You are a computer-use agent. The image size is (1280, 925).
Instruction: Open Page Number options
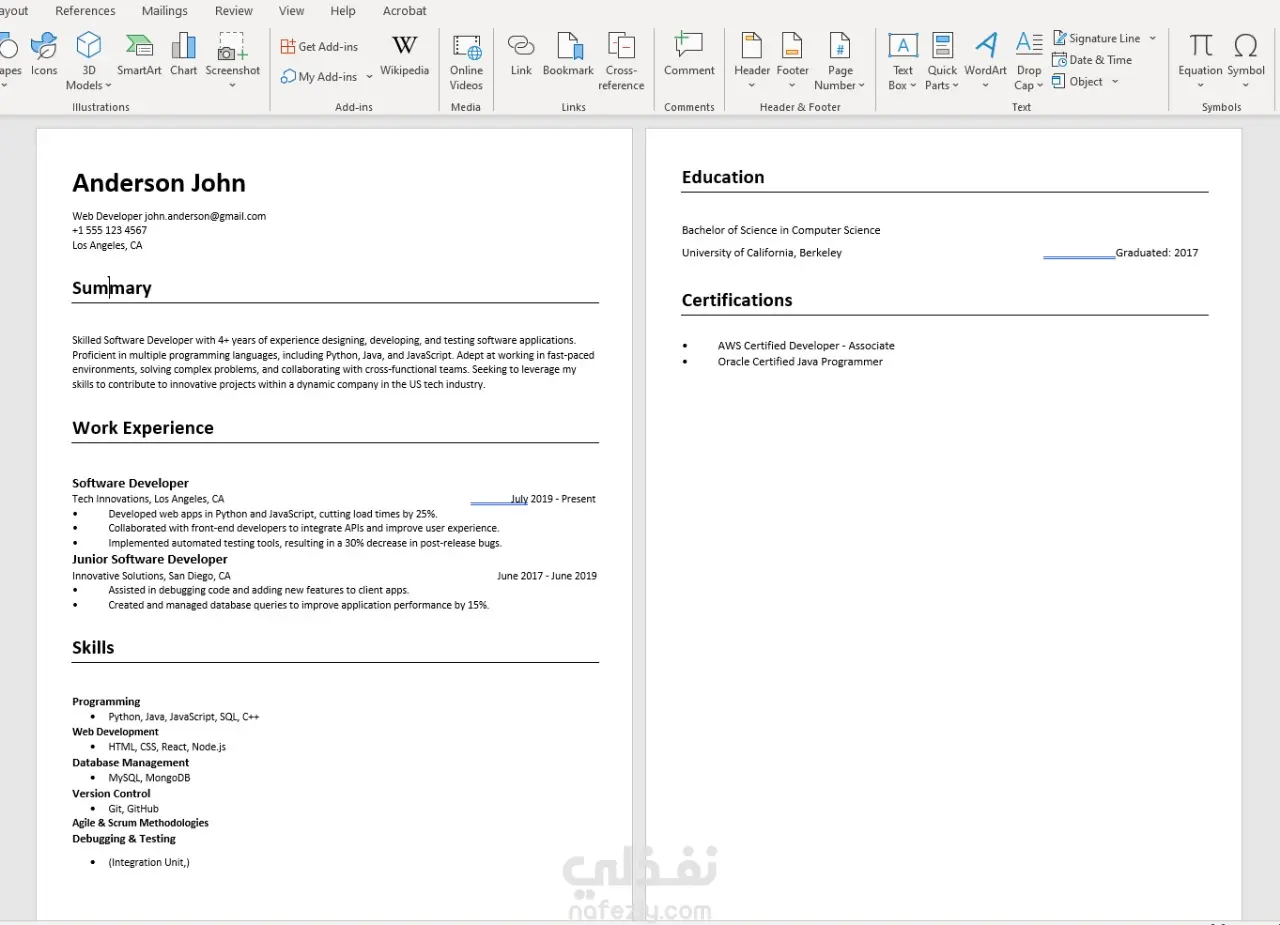840,62
